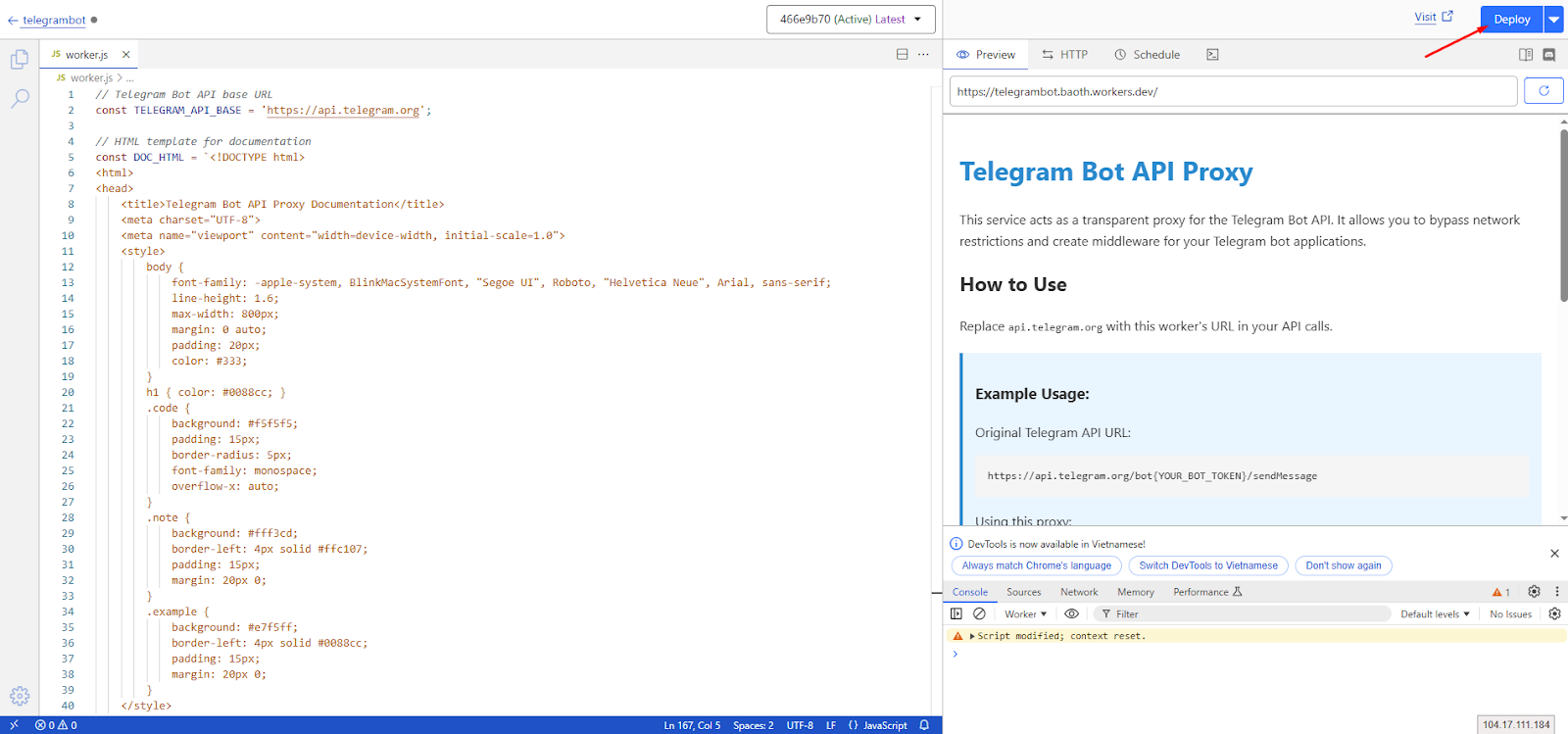
Task: Open console settings gear icon
Action: (x=1554, y=613)
